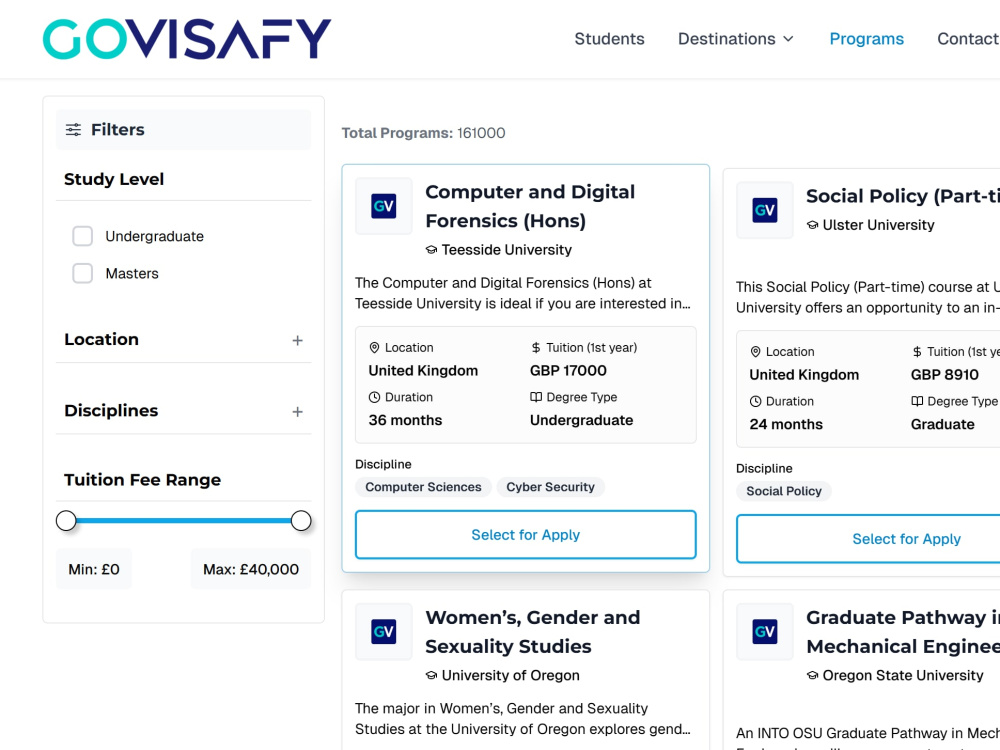Expand the Location filter section
This screenshot has height=750, width=1000.
coord(297,341)
